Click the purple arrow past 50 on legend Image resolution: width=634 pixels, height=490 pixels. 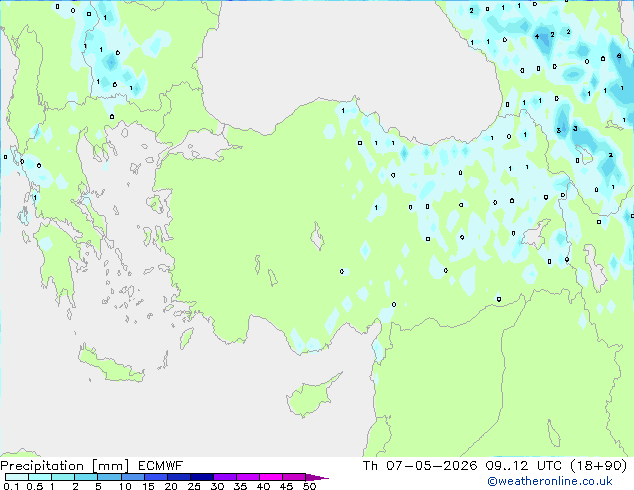pos(317,477)
